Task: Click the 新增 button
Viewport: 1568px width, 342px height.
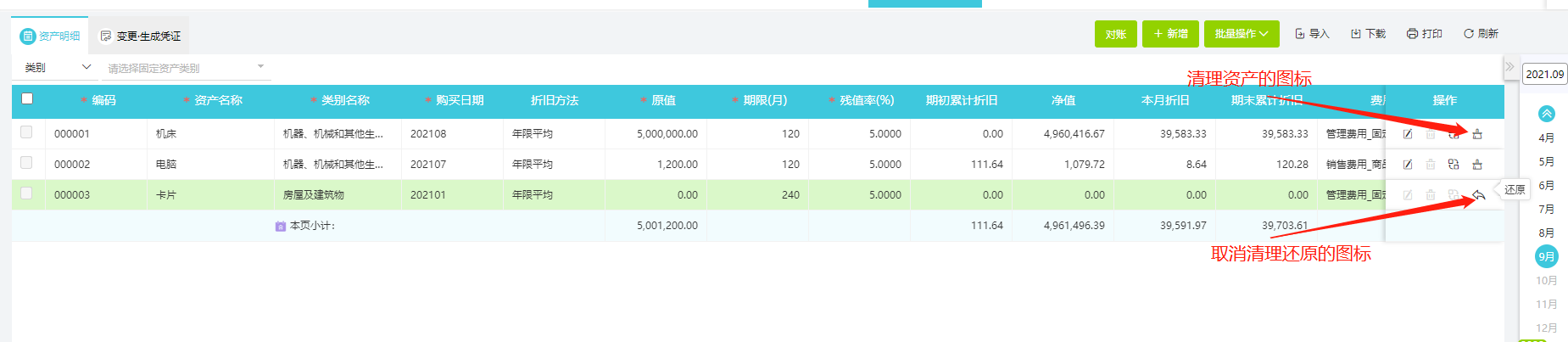Action: [x=1170, y=34]
